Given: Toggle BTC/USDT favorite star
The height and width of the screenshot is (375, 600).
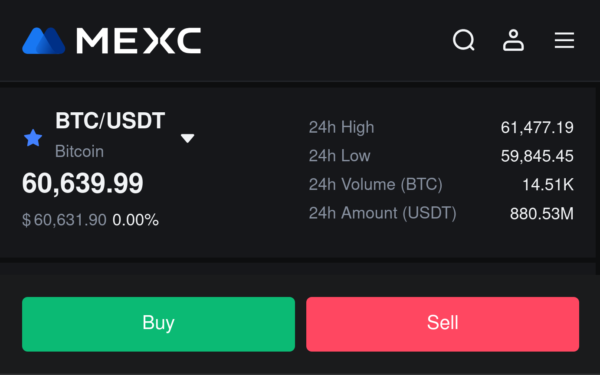Looking at the screenshot, I should coord(33,138).
